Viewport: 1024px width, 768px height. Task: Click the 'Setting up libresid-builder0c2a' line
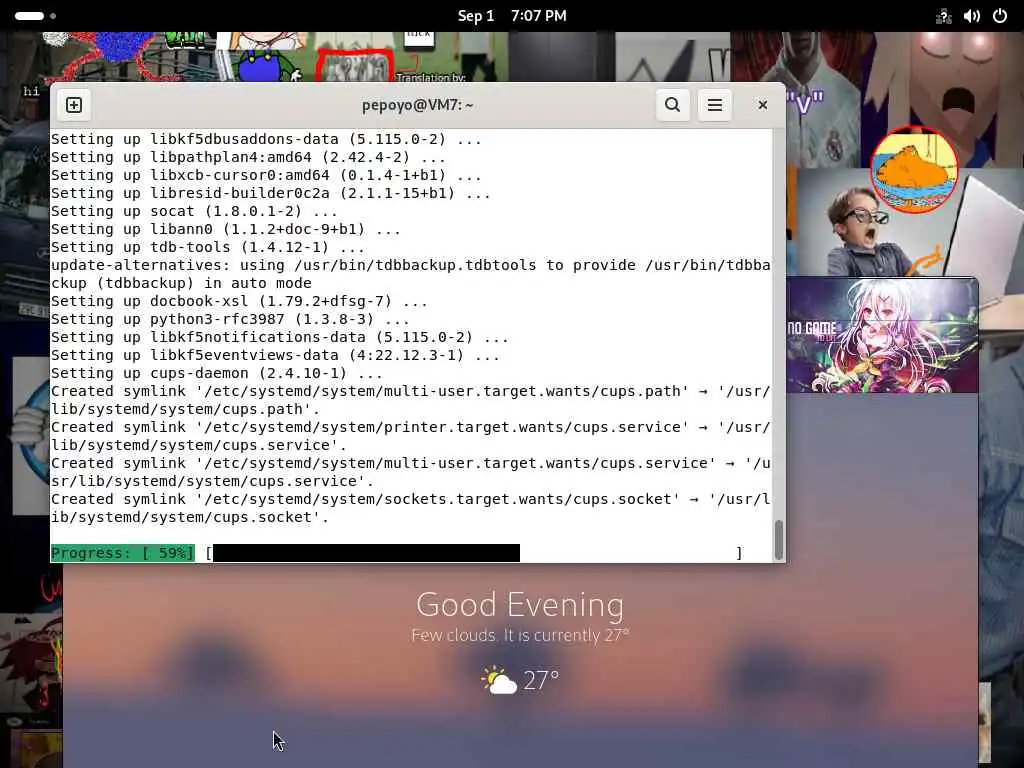tap(270, 193)
